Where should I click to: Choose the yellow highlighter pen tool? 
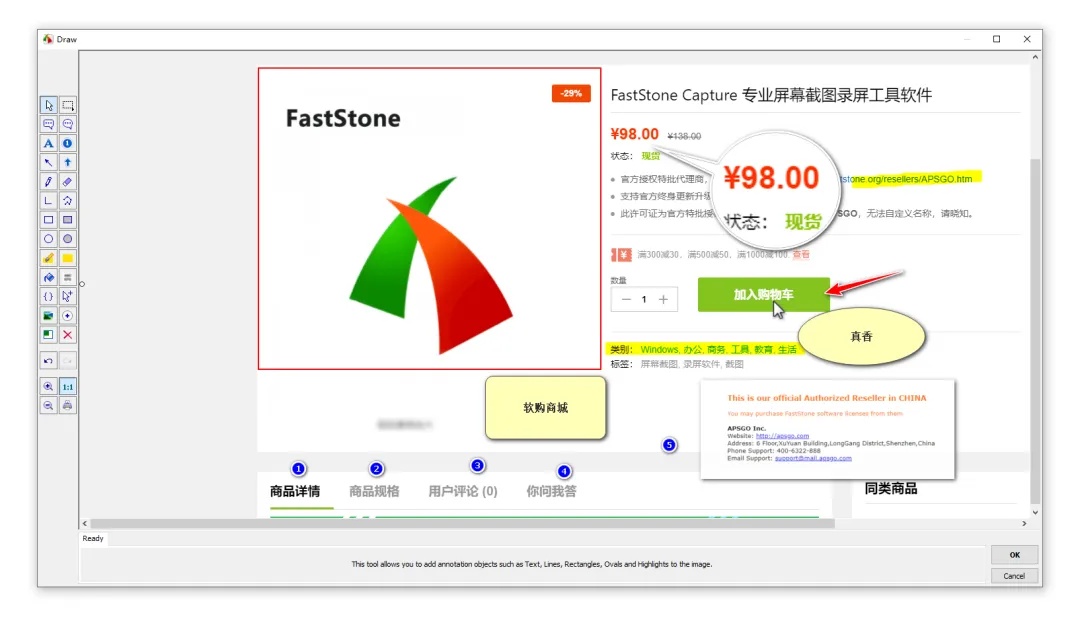click(x=48, y=258)
